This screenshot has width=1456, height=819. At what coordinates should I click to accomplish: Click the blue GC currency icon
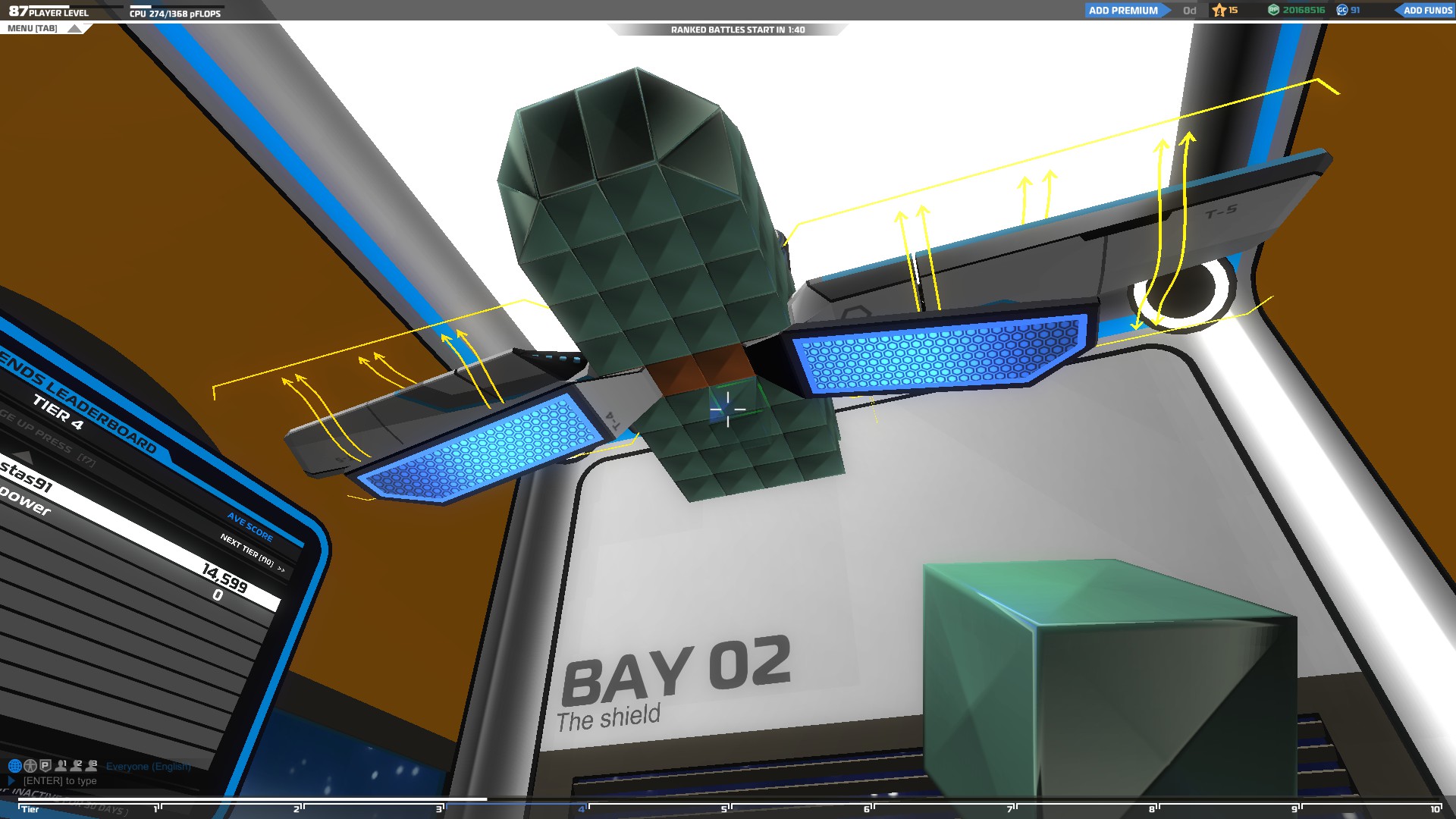click(x=1342, y=10)
